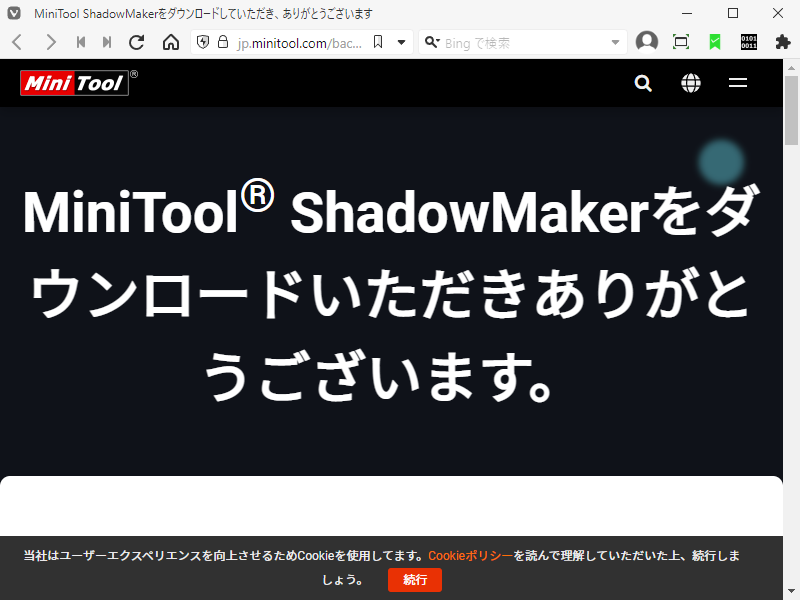Click the scrollbar up arrow
800x600 pixels.
pos(791,67)
